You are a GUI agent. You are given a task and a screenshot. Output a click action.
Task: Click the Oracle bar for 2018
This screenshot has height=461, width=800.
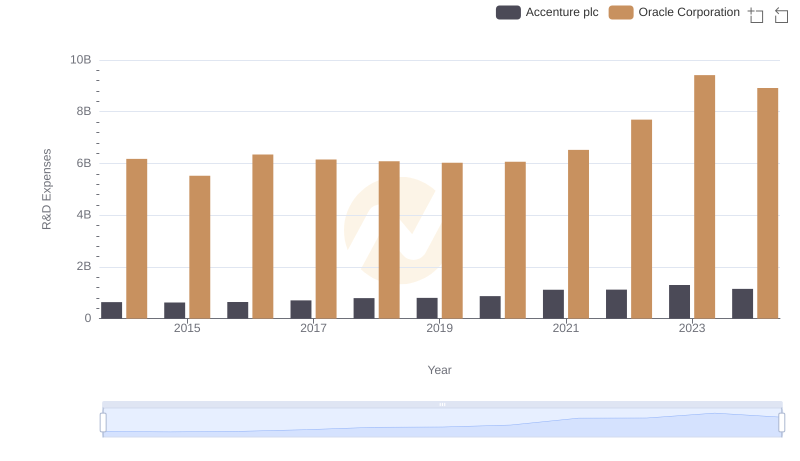click(x=389, y=240)
